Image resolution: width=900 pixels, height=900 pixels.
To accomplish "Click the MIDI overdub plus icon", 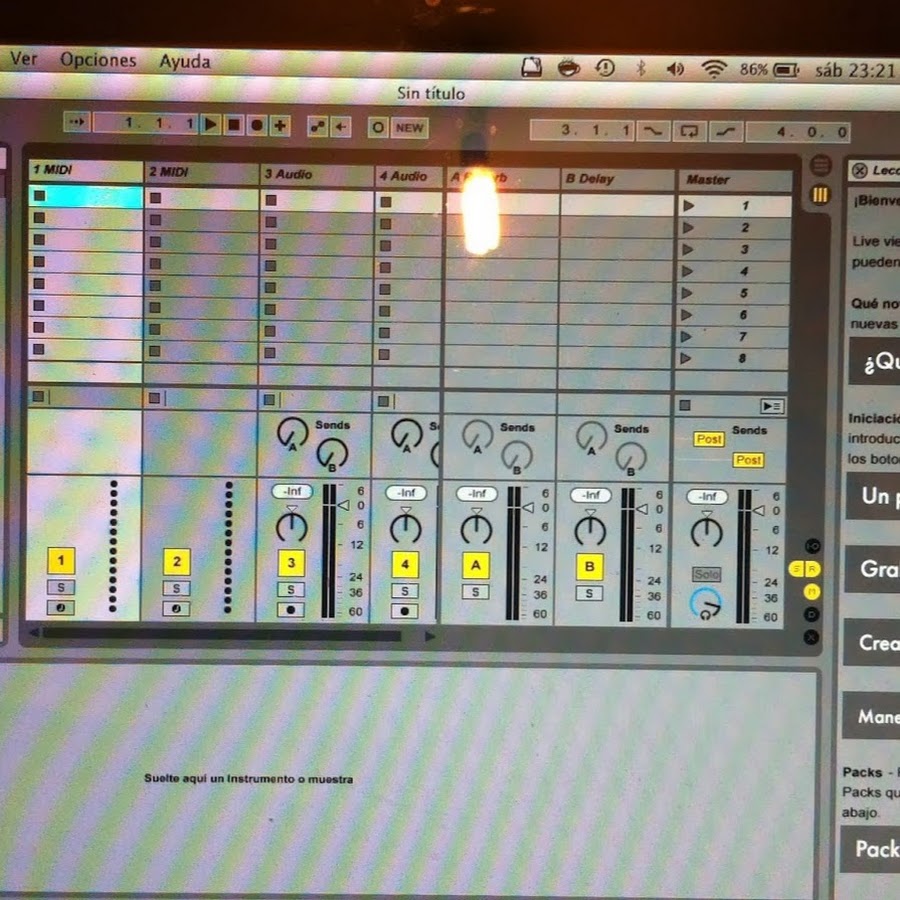I will (x=280, y=125).
